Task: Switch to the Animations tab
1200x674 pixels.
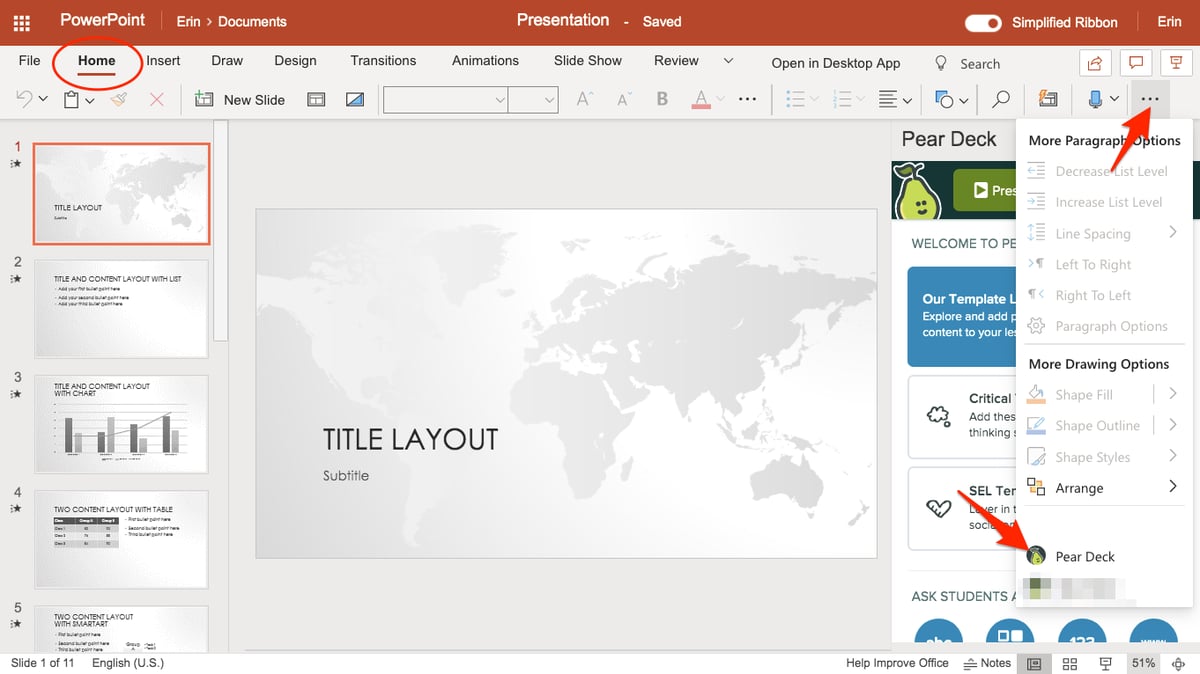Action: tap(485, 61)
